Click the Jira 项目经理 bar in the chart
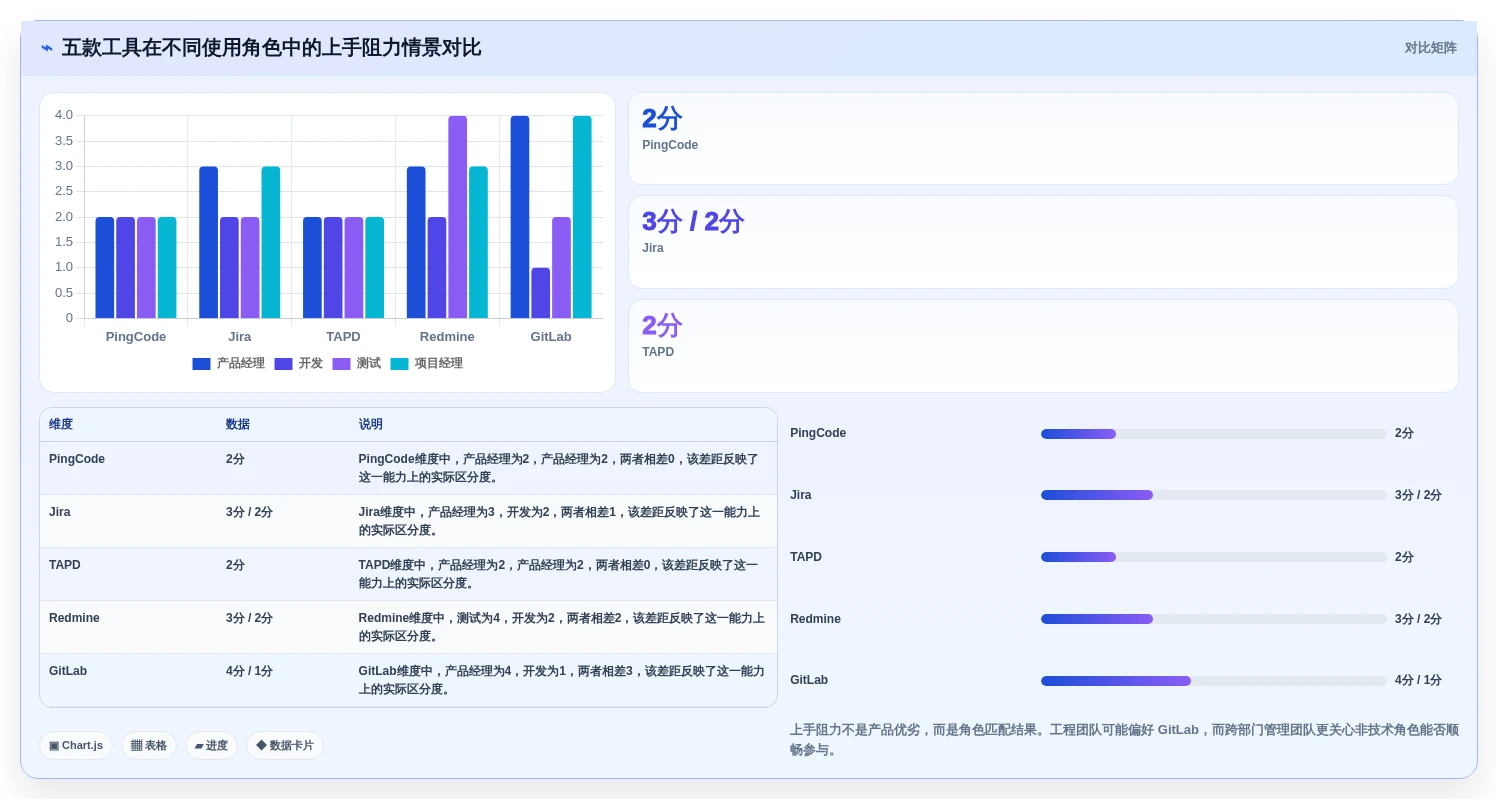Image resolution: width=1498 pixels, height=799 pixels. click(271, 242)
